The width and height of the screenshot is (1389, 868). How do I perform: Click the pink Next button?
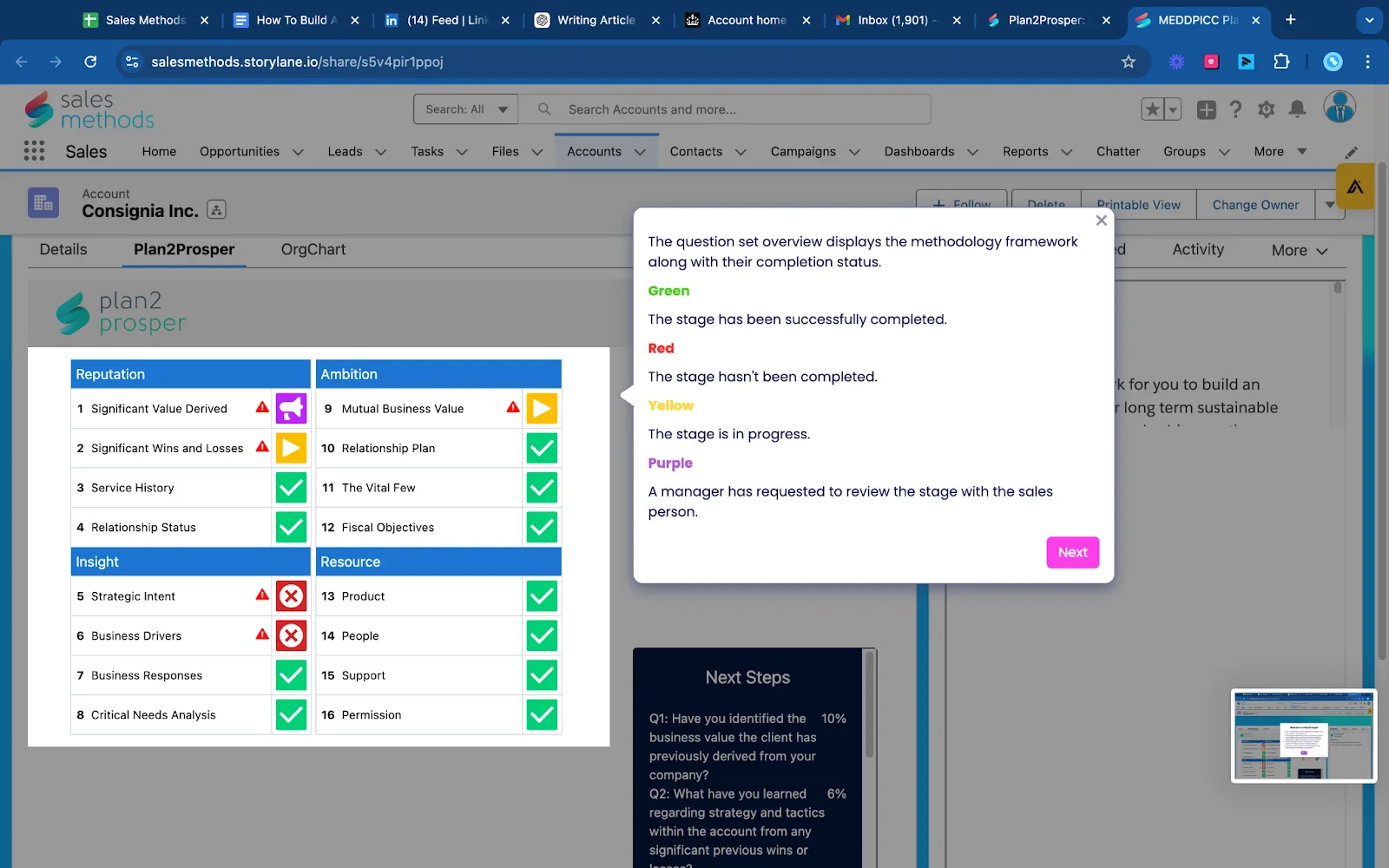[1073, 552]
